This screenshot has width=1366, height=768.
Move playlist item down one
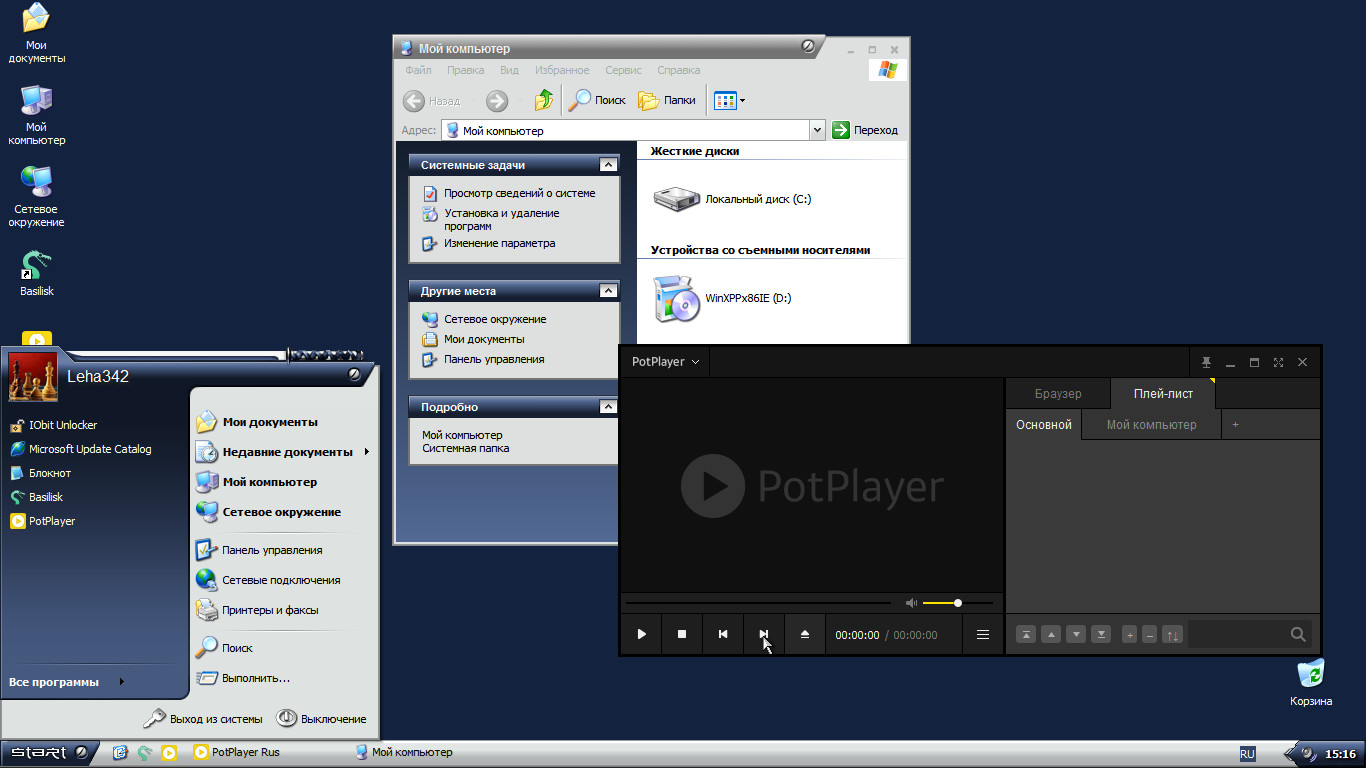click(x=1076, y=634)
